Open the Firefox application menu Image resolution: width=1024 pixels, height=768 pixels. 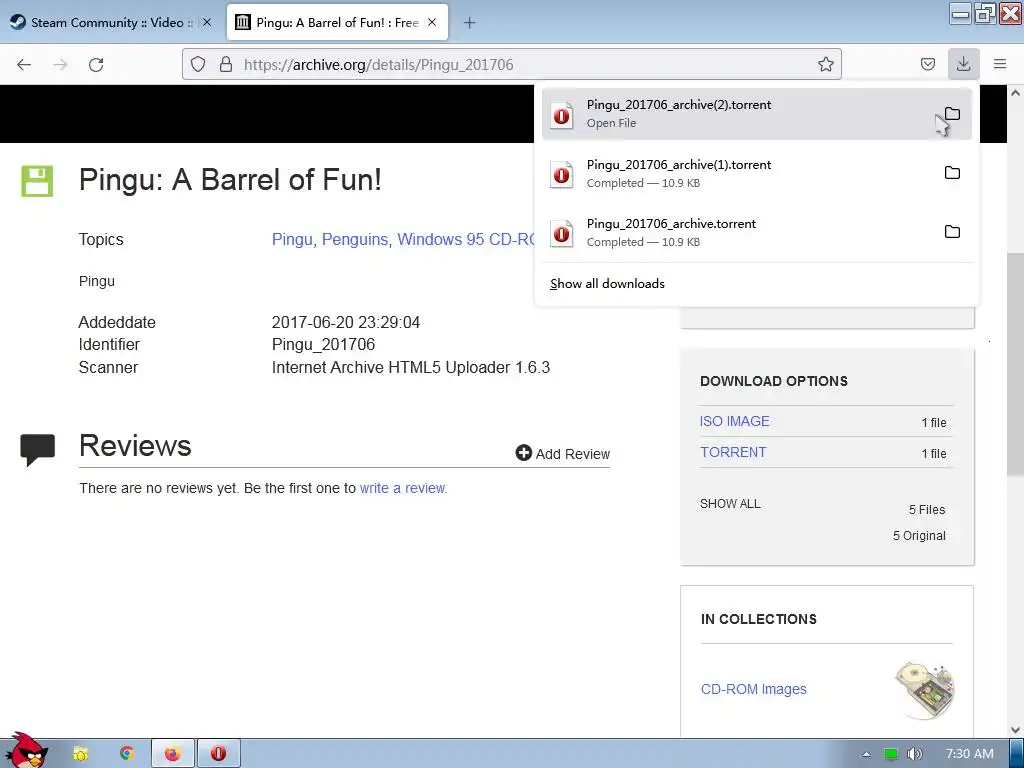(1000, 64)
